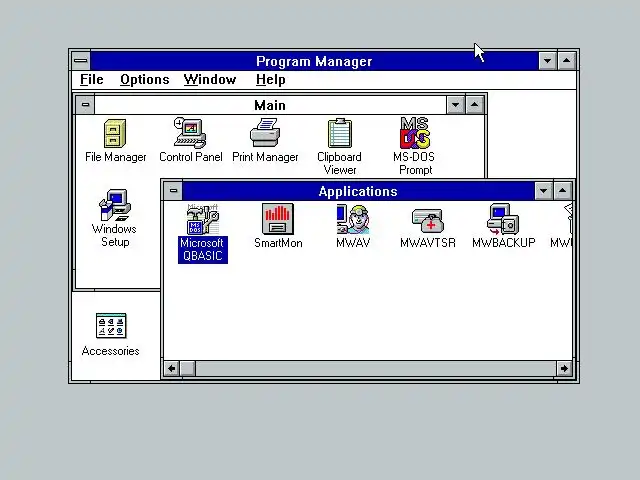This screenshot has width=640, height=480.
Task: Click the Program Manager title bar
Action: point(314,61)
